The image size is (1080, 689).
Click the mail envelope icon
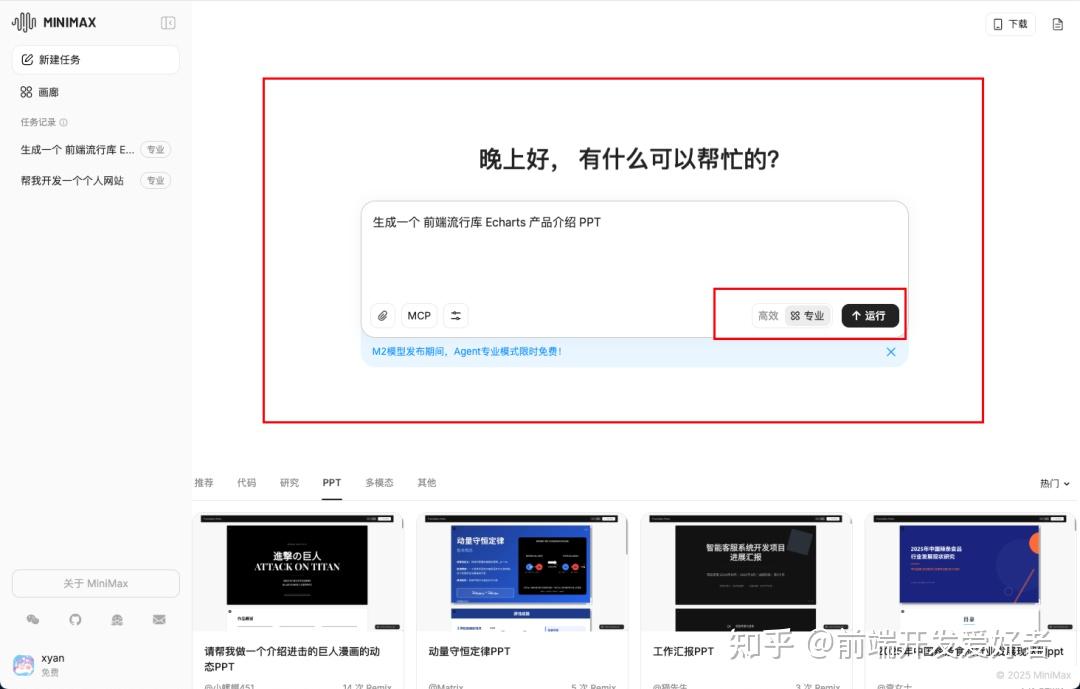pyautogui.click(x=159, y=620)
